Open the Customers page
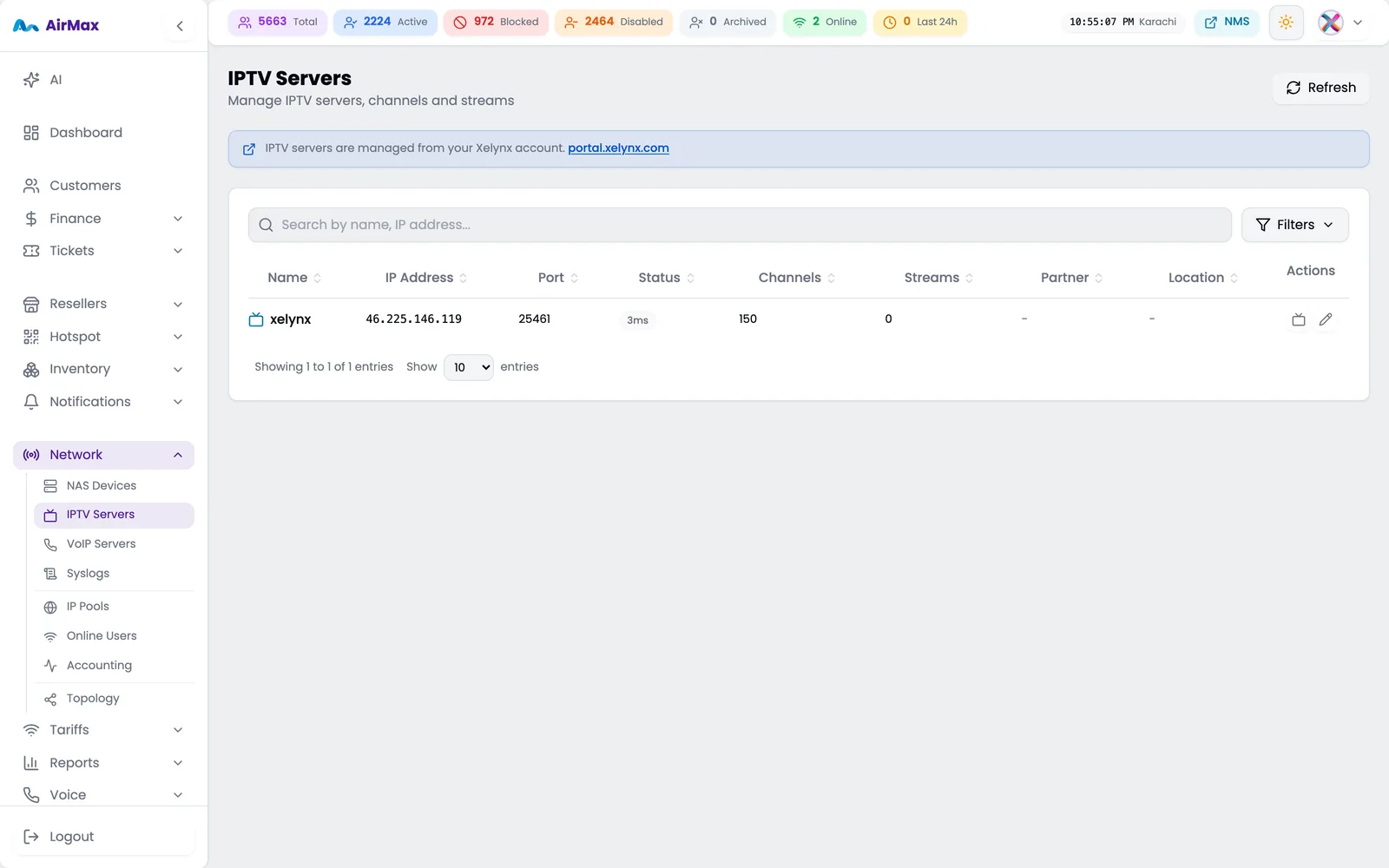The width and height of the screenshot is (1389, 868). coord(103,186)
